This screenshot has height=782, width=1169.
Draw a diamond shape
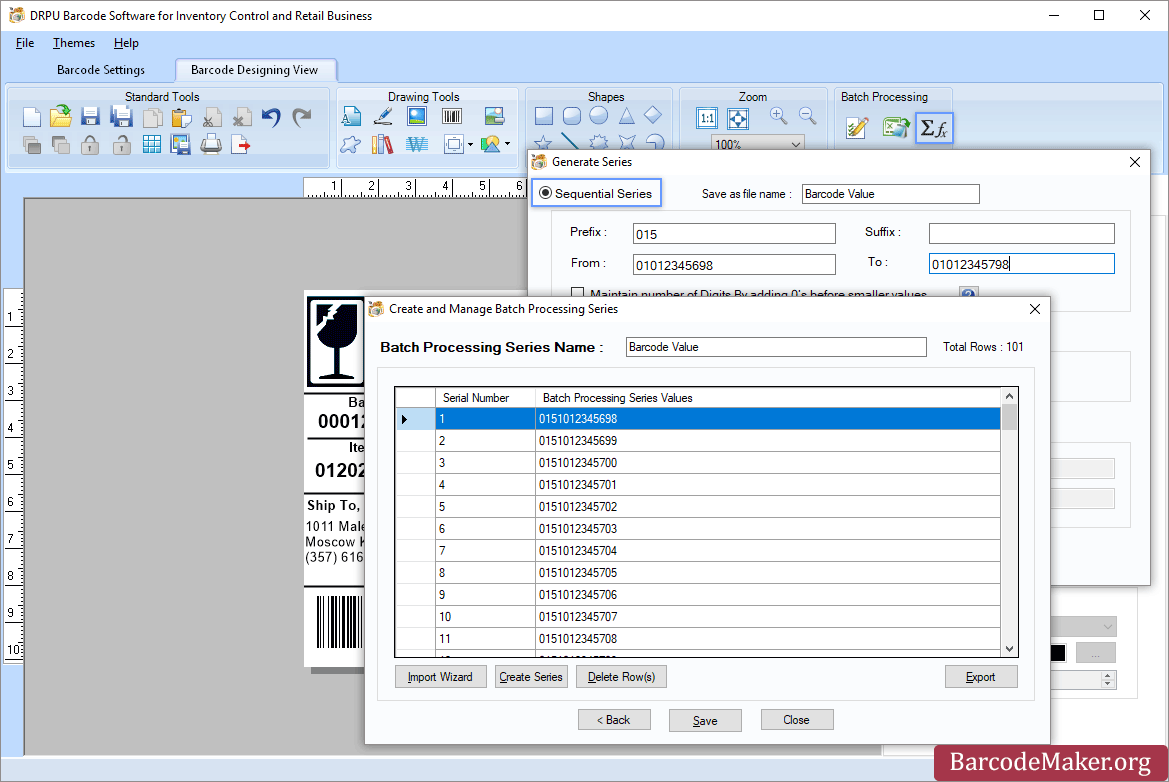click(653, 115)
